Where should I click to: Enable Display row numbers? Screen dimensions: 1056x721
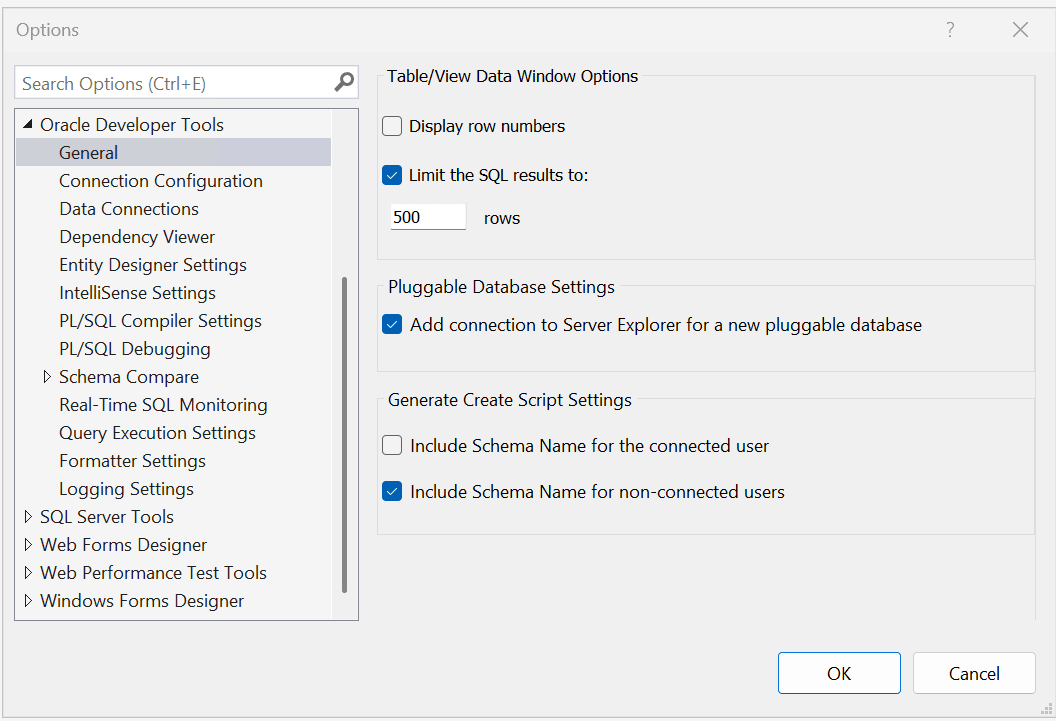392,126
